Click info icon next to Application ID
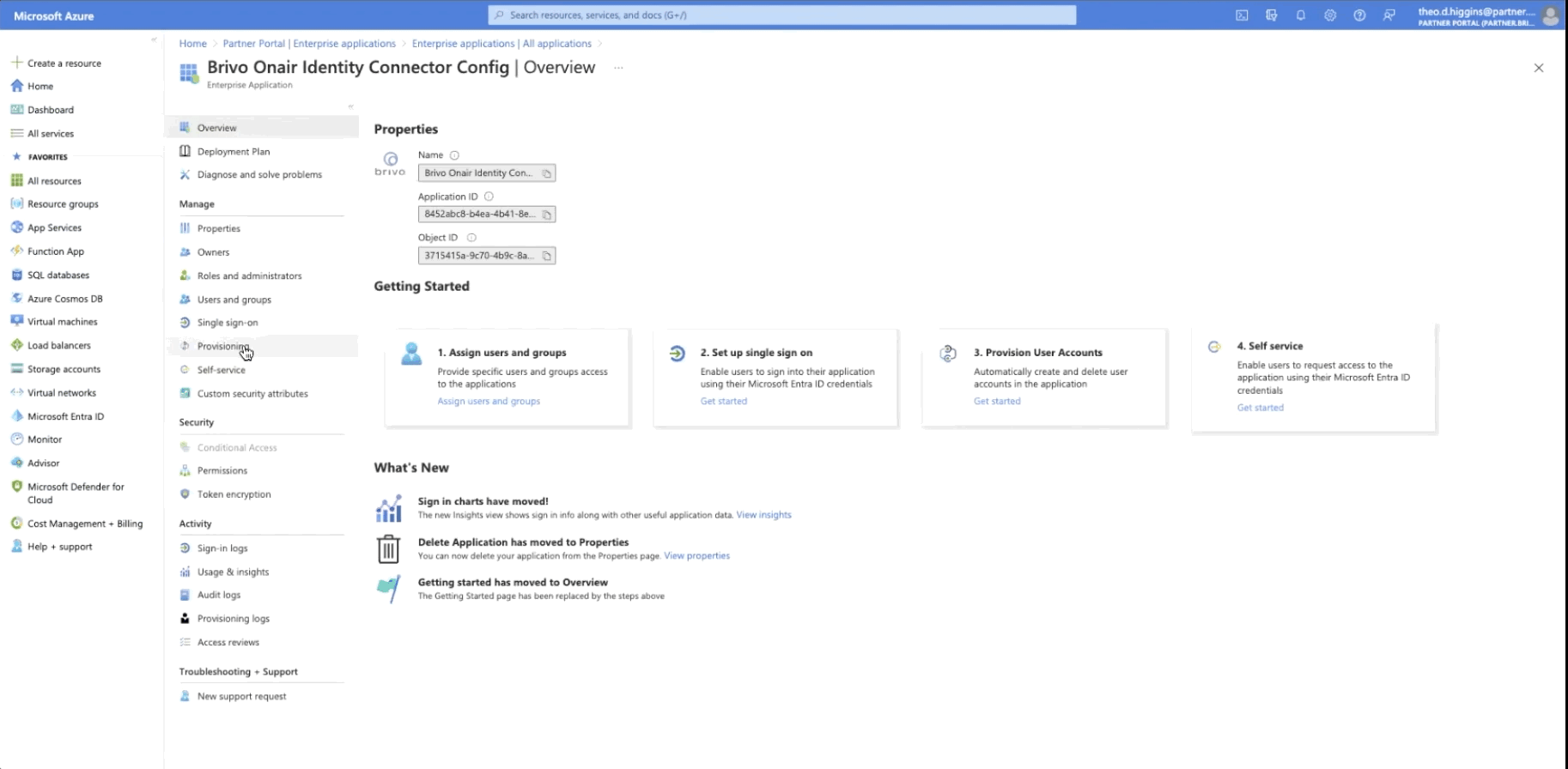 pos(489,197)
